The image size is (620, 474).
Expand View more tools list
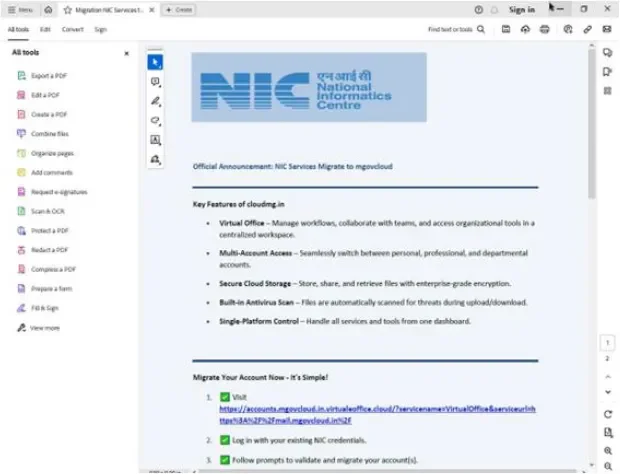pos(44,327)
